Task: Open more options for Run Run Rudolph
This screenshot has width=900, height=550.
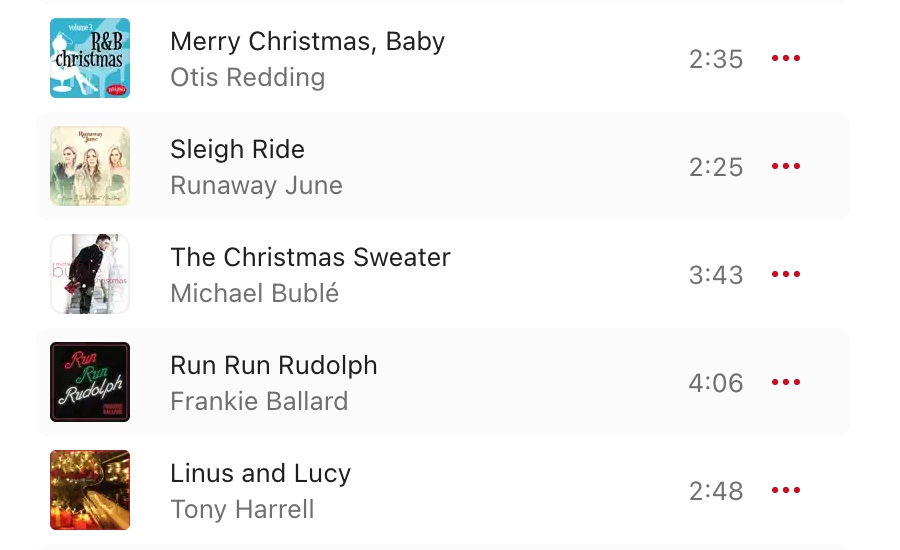Action: (786, 383)
